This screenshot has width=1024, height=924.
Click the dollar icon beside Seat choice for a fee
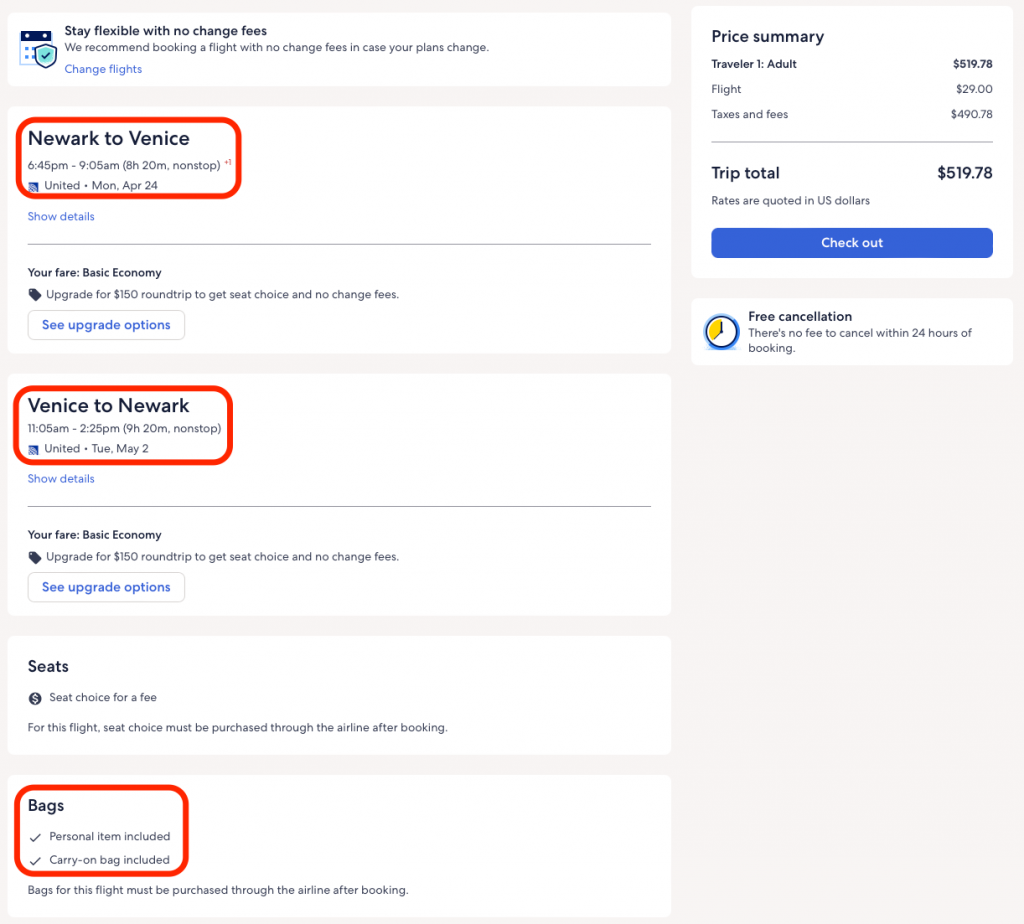click(35, 698)
